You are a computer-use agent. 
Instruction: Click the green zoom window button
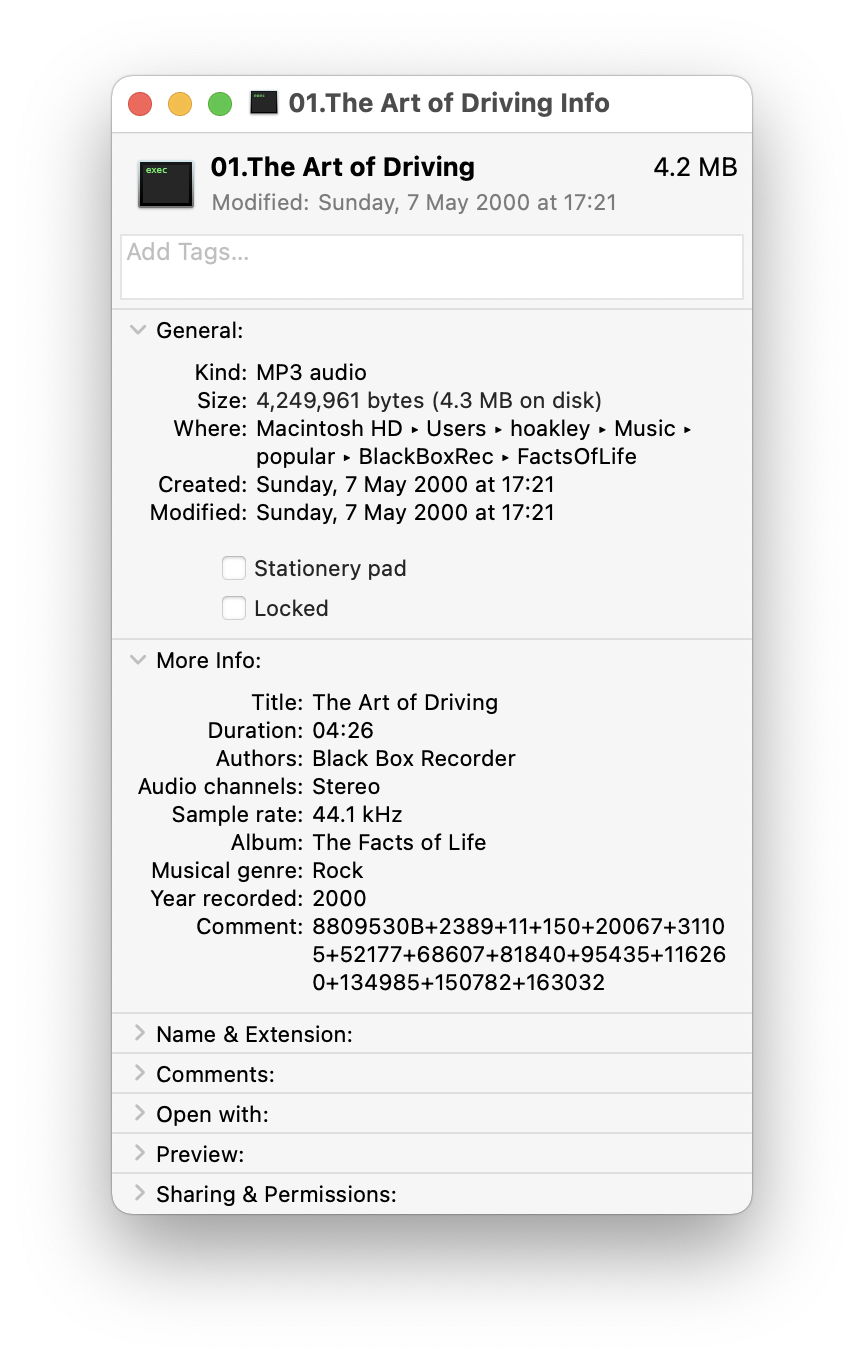point(220,104)
